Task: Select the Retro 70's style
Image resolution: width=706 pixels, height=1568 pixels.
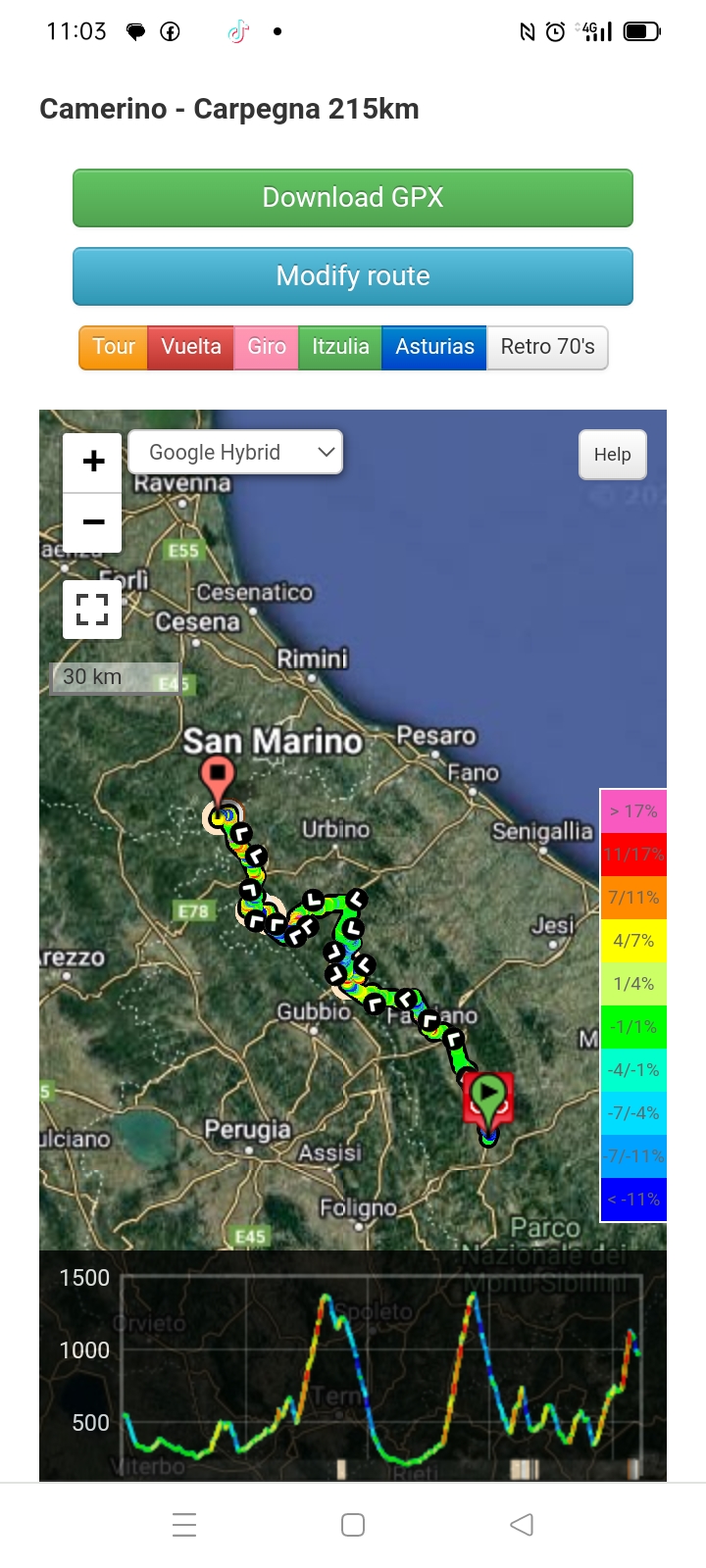Action: point(547,347)
